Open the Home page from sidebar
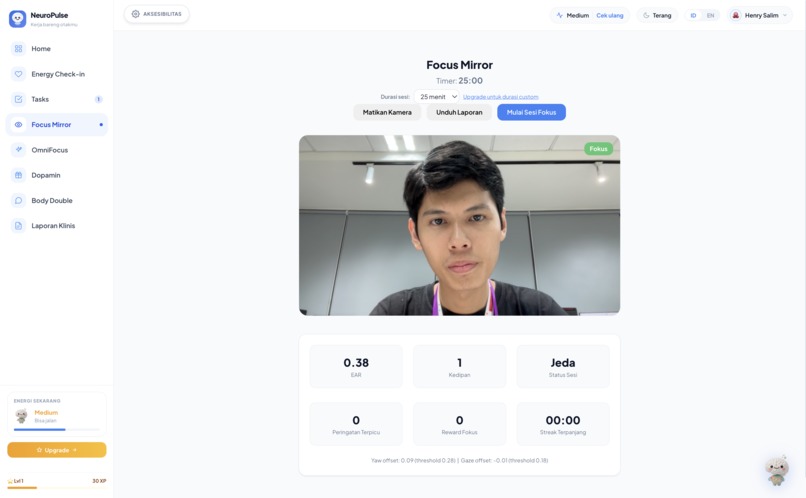 (57, 49)
